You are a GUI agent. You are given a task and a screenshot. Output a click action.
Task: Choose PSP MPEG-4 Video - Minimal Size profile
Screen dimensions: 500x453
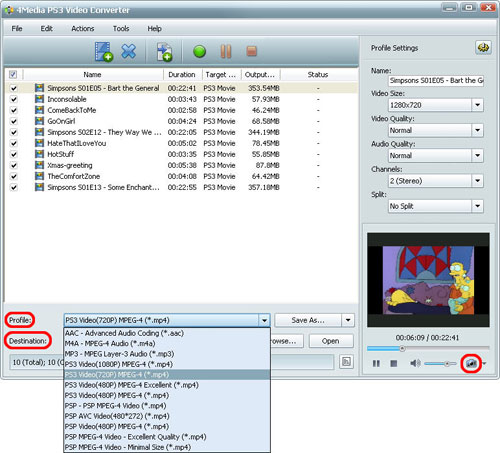click(167, 447)
